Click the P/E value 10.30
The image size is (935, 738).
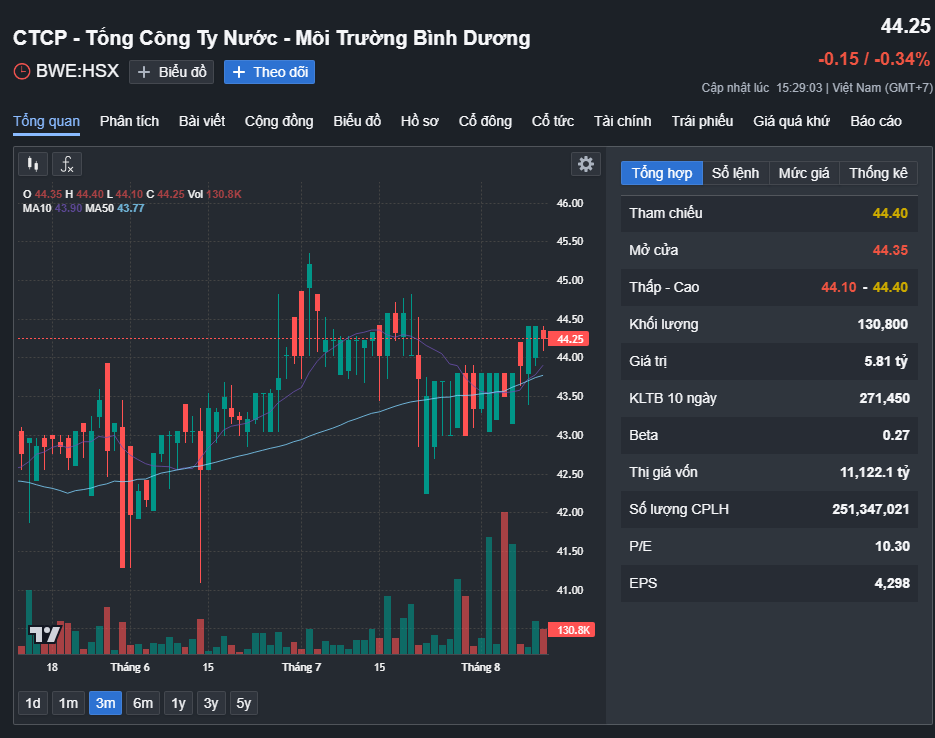point(892,546)
